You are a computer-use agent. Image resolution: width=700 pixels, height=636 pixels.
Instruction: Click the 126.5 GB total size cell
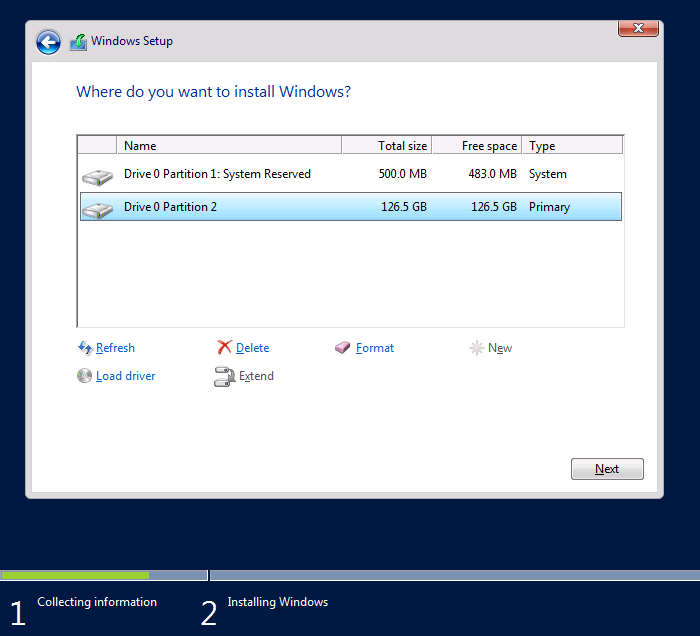pyautogui.click(x=404, y=207)
